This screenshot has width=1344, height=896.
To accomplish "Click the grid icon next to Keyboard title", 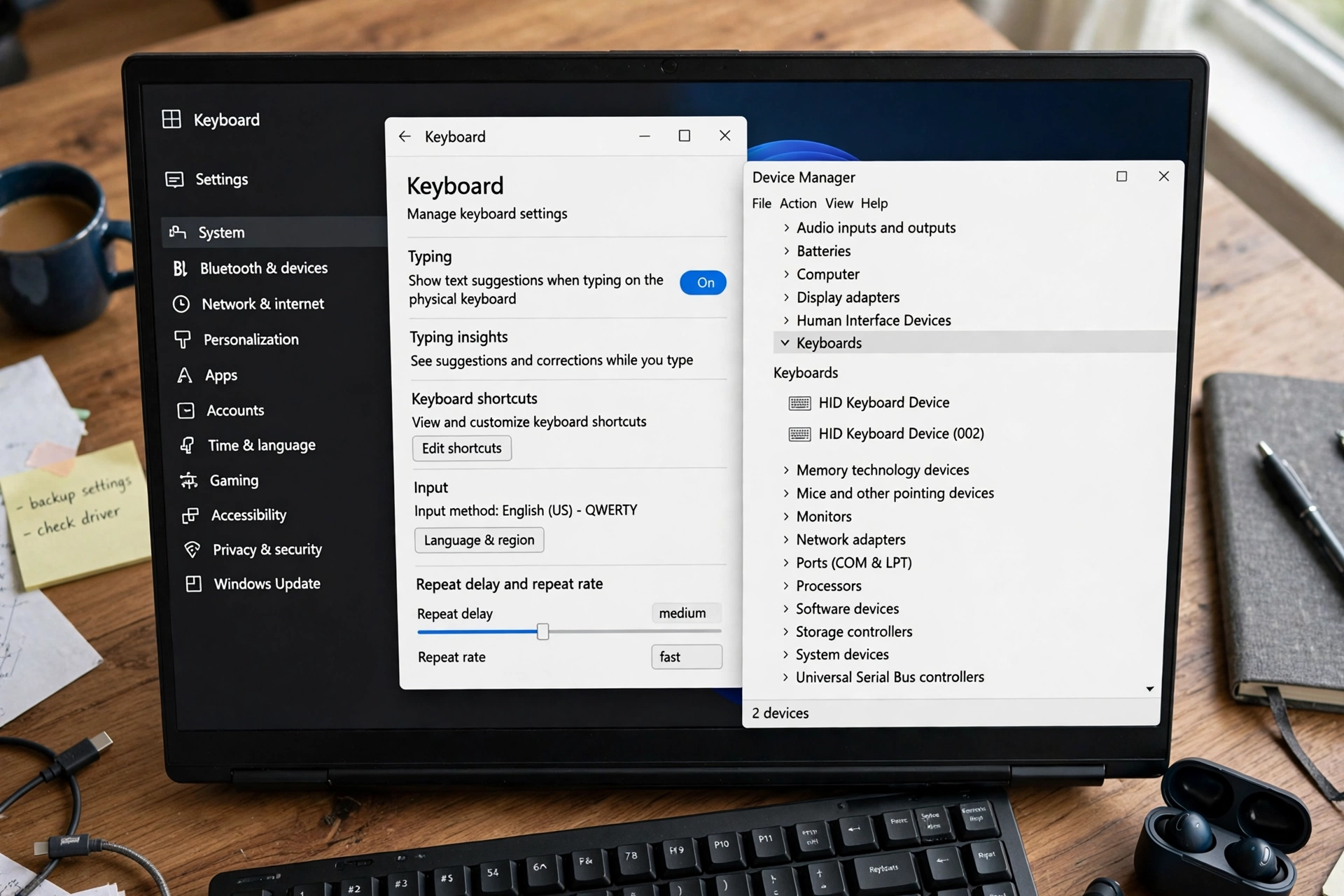I will click(x=171, y=119).
